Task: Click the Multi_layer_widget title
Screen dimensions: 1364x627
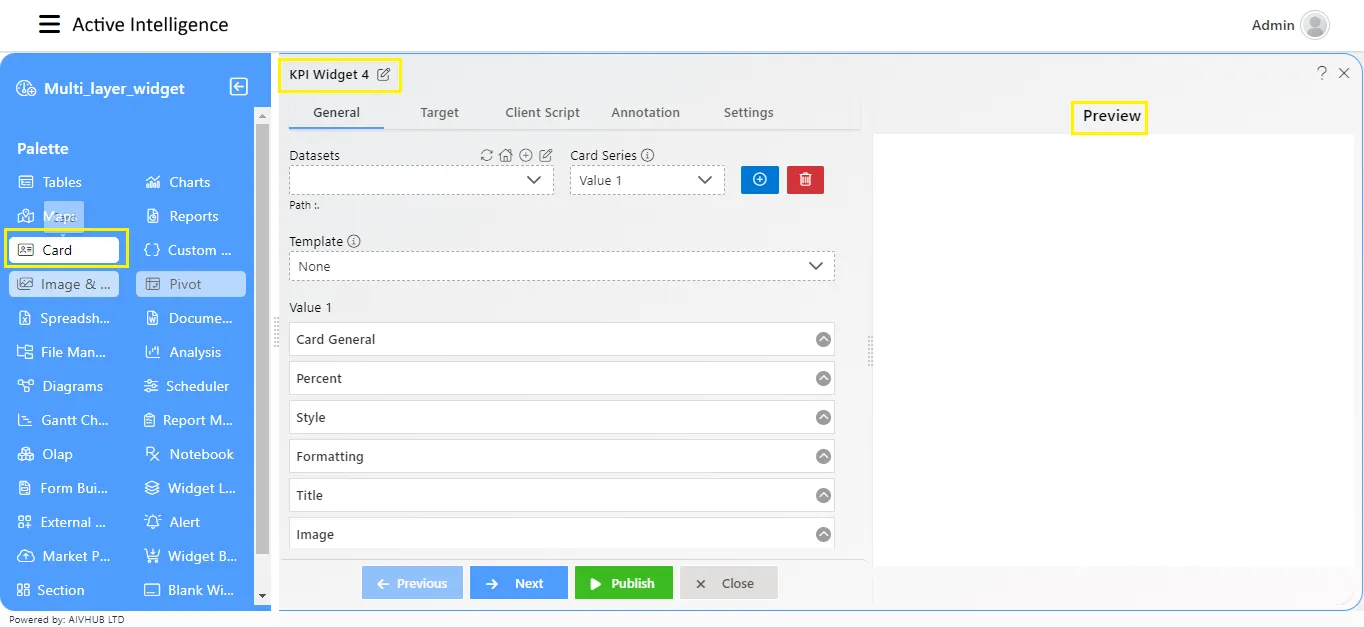Action: point(114,88)
